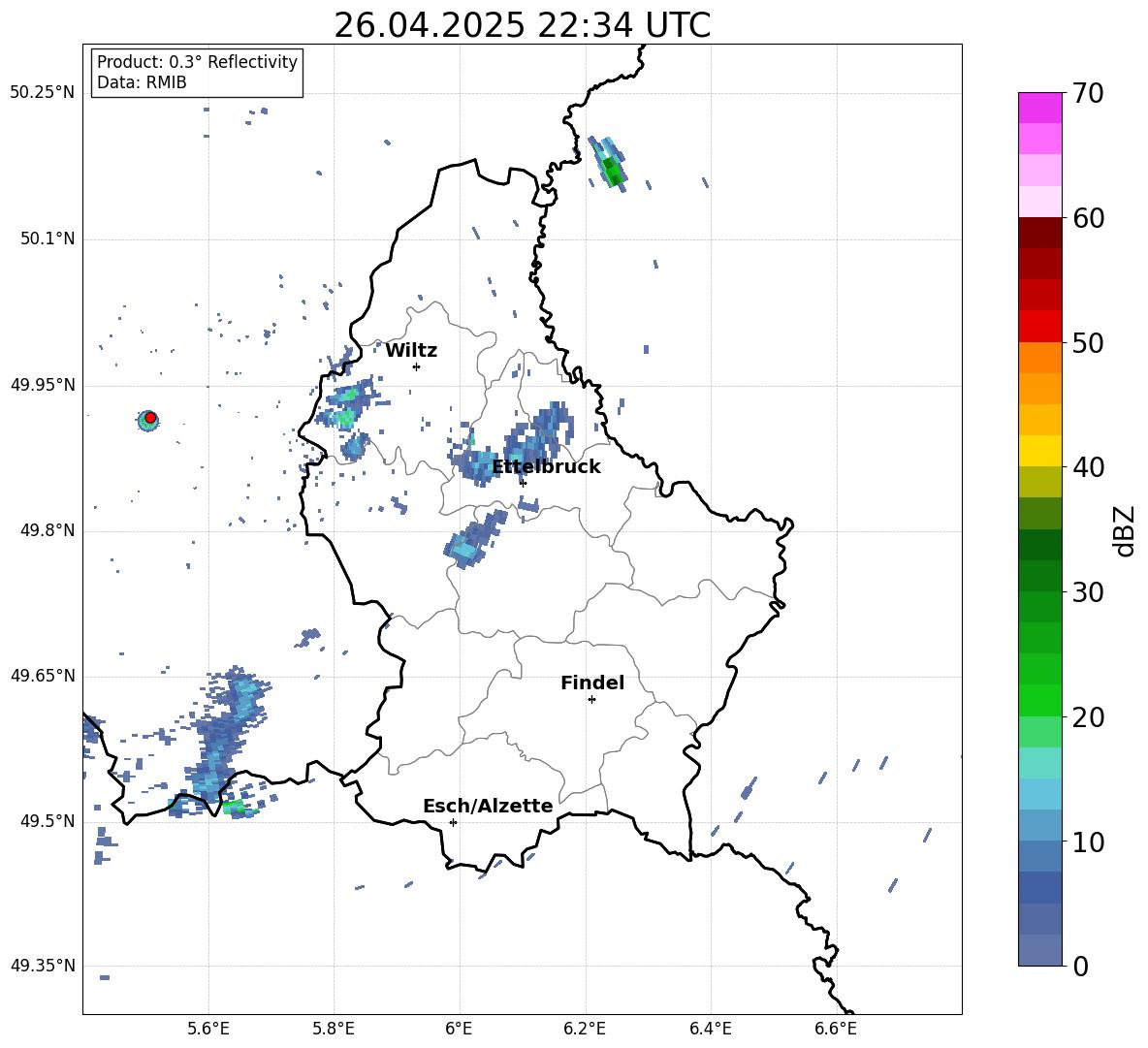The width and height of the screenshot is (1148, 1048).
Task: Click the 50.1°N latitude label
Action: pos(48,238)
